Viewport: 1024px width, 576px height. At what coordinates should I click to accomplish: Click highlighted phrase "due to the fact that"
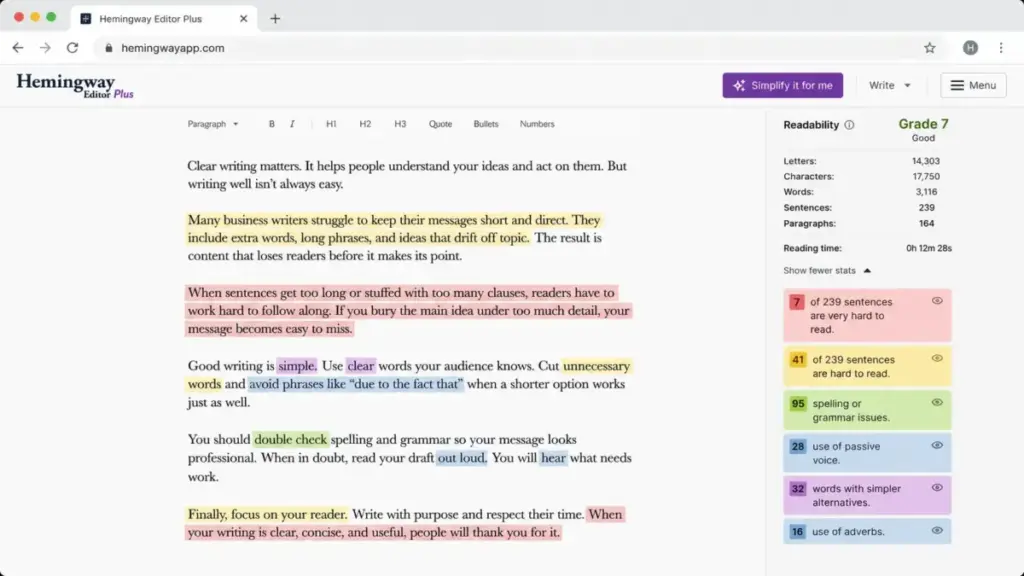[x=408, y=384]
